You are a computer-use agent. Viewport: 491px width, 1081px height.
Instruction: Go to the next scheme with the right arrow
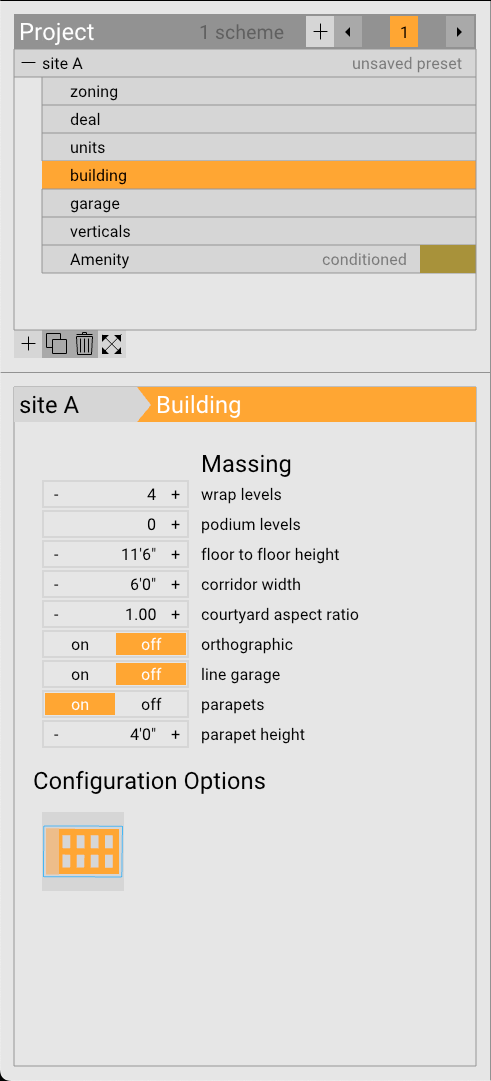click(459, 32)
